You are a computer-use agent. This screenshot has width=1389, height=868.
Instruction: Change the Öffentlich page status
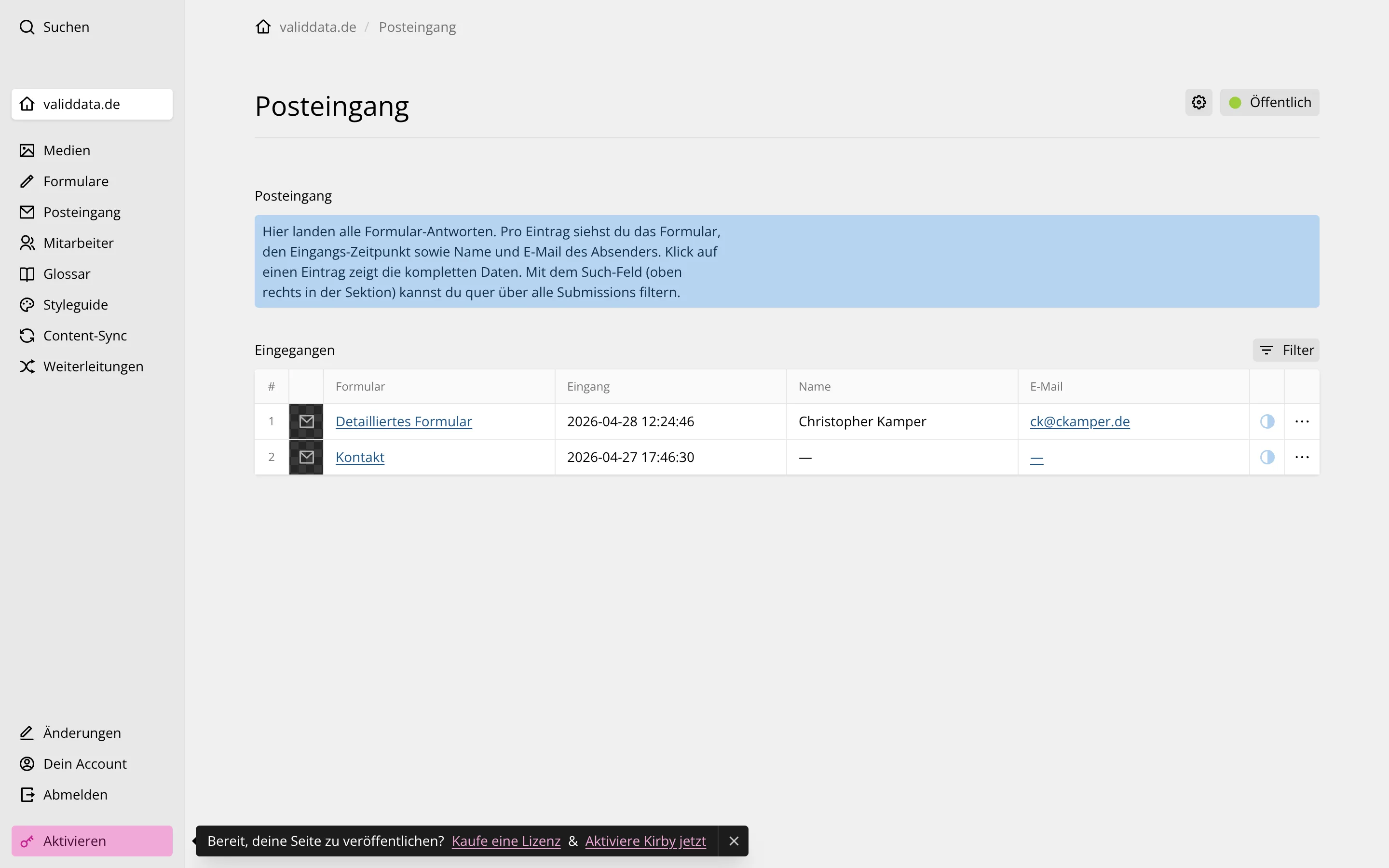1269,102
